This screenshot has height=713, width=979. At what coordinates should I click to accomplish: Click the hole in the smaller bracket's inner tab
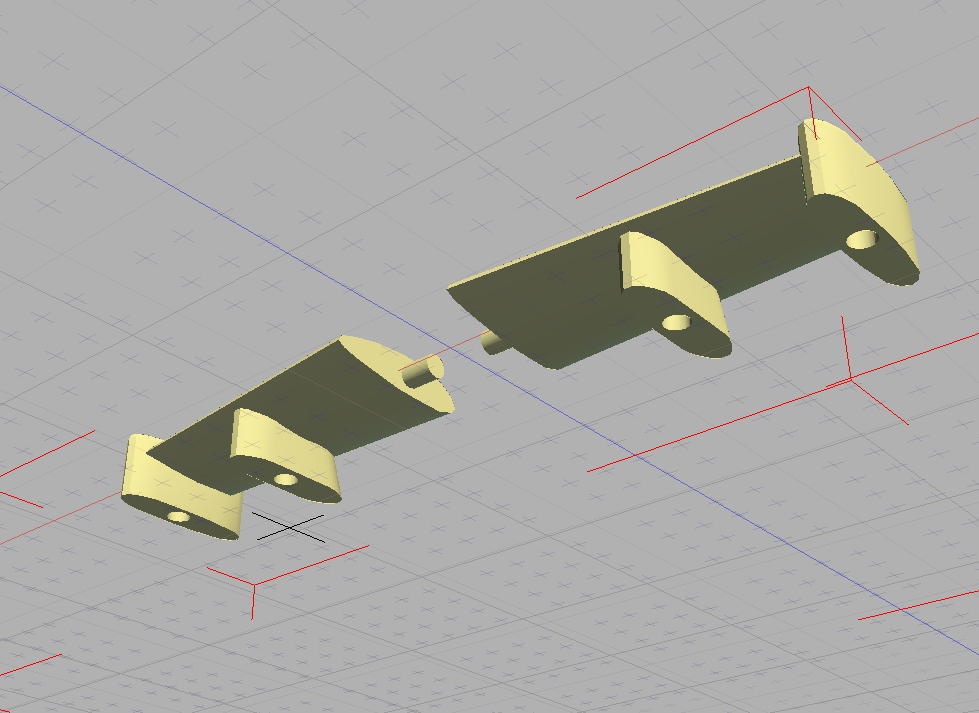coord(286,479)
